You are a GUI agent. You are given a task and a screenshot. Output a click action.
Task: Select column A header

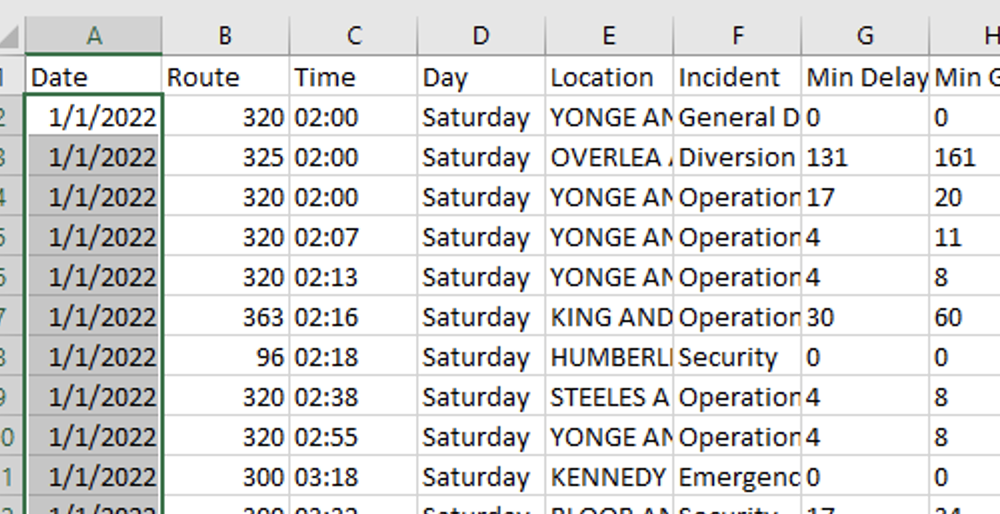pyautogui.click(x=94, y=36)
